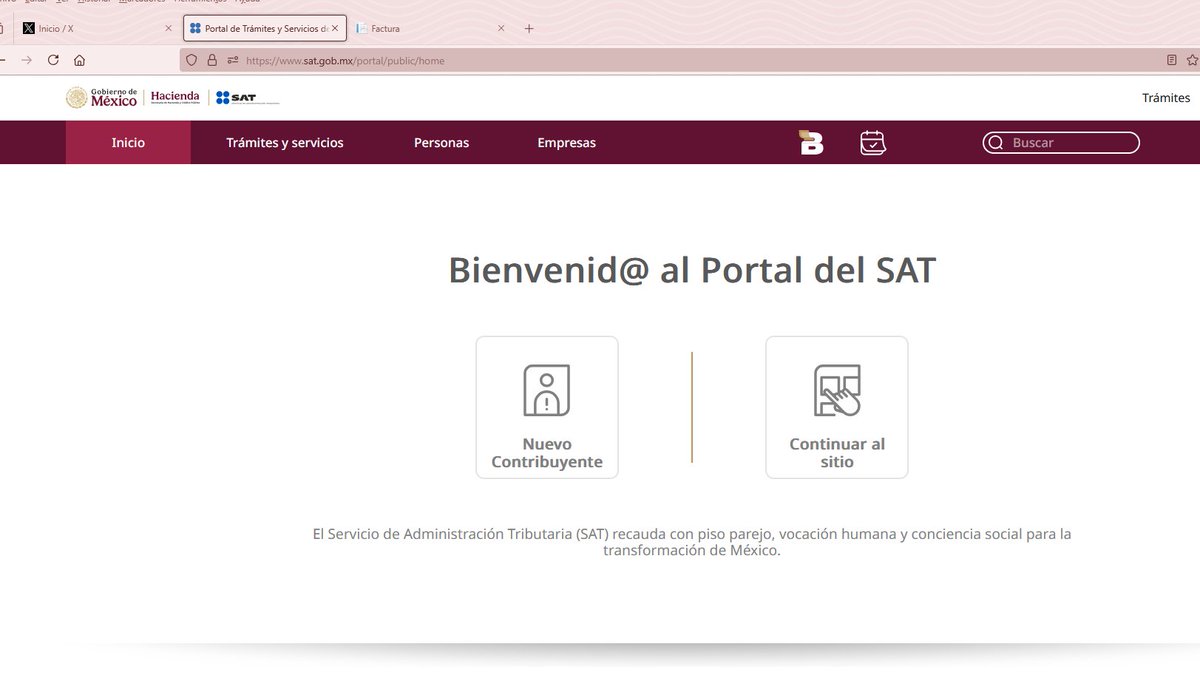
Task: Switch to the Factura browser tab
Action: pos(432,29)
